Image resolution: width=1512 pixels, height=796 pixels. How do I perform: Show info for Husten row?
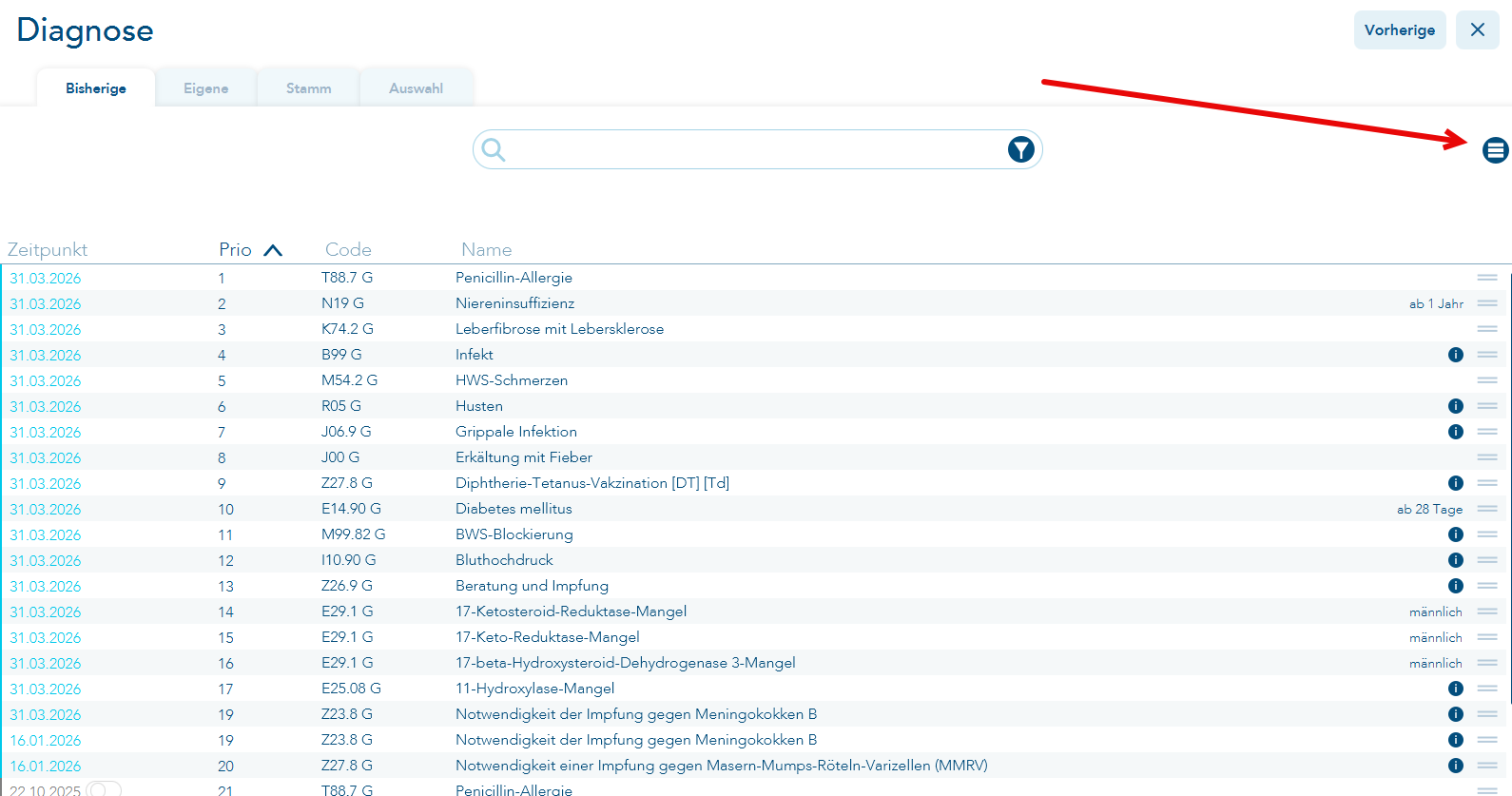1455,406
